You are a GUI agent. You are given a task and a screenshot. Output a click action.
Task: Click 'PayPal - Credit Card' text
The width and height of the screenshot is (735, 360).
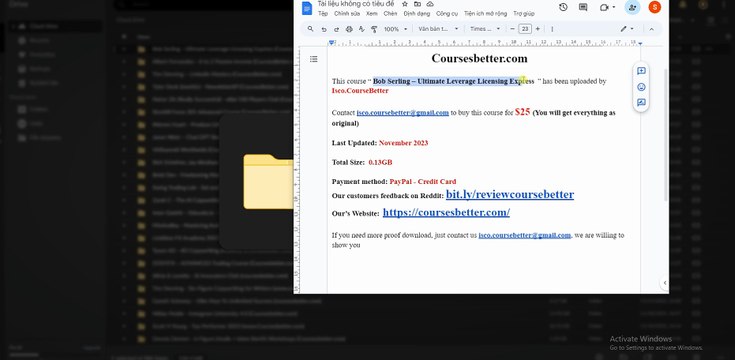423,181
